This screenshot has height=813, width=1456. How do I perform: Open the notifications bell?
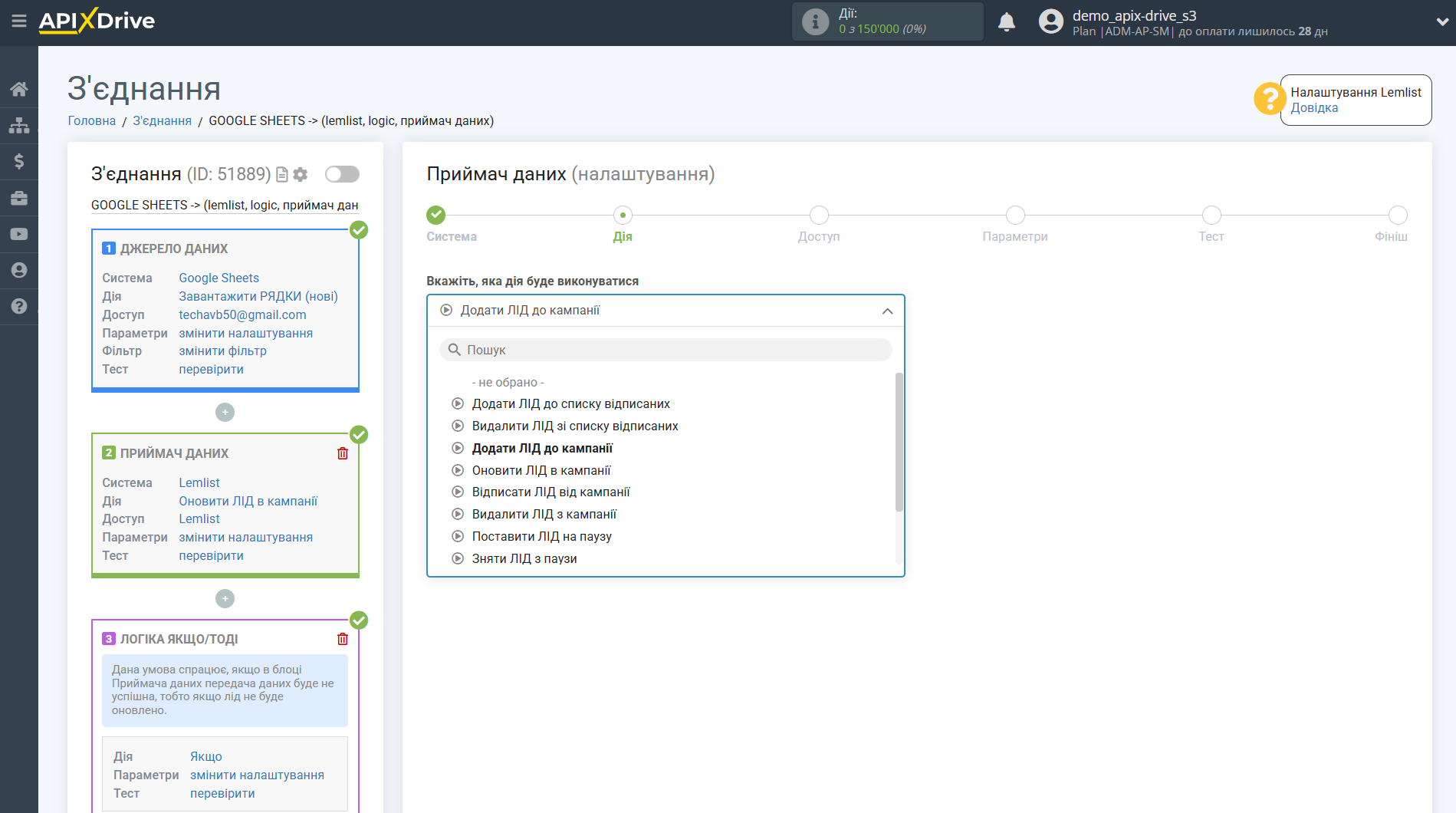tap(1007, 21)
